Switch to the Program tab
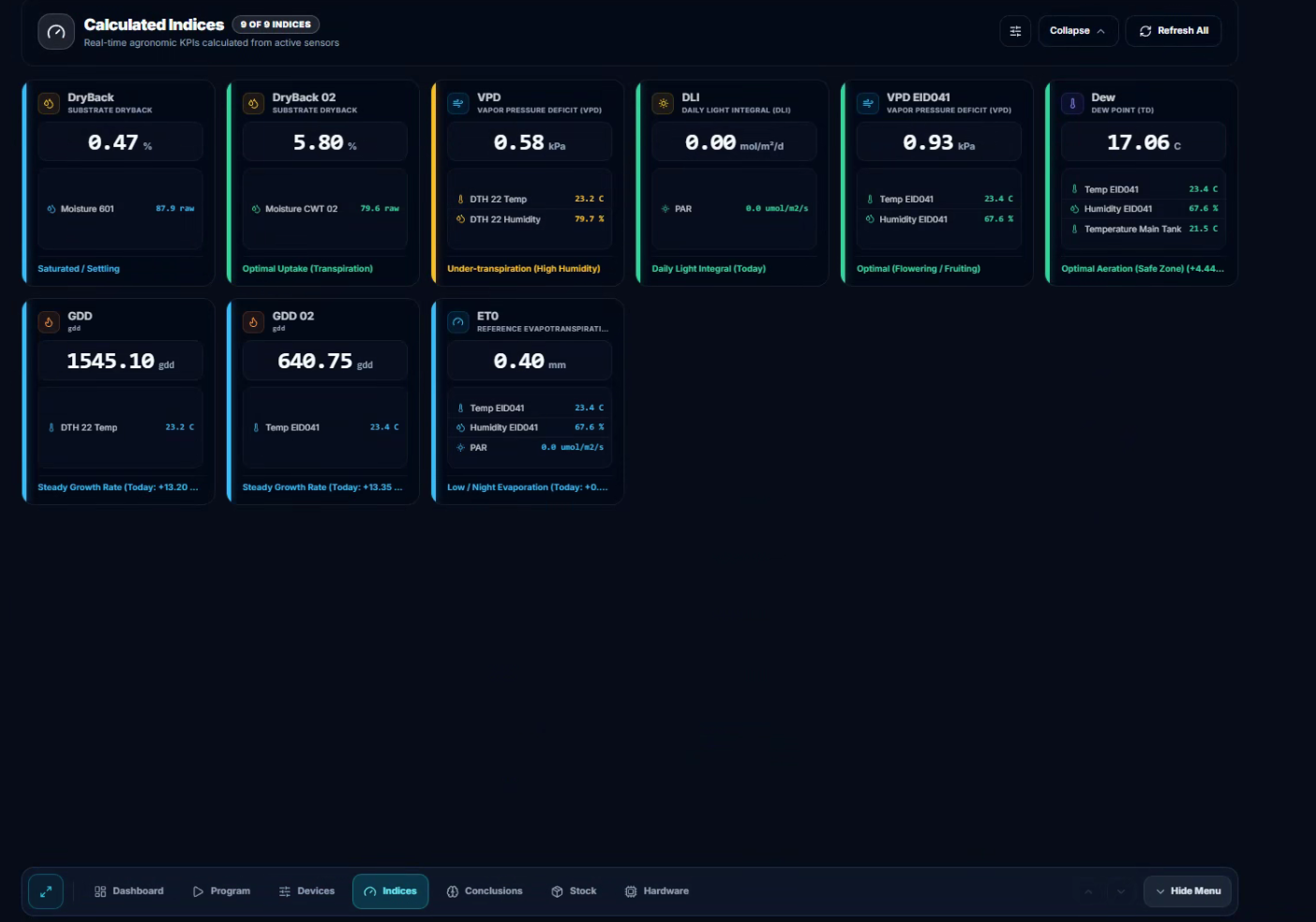The width and height of the screenshot is (1316, 922). pyautogui.click(x=221, y=891)
